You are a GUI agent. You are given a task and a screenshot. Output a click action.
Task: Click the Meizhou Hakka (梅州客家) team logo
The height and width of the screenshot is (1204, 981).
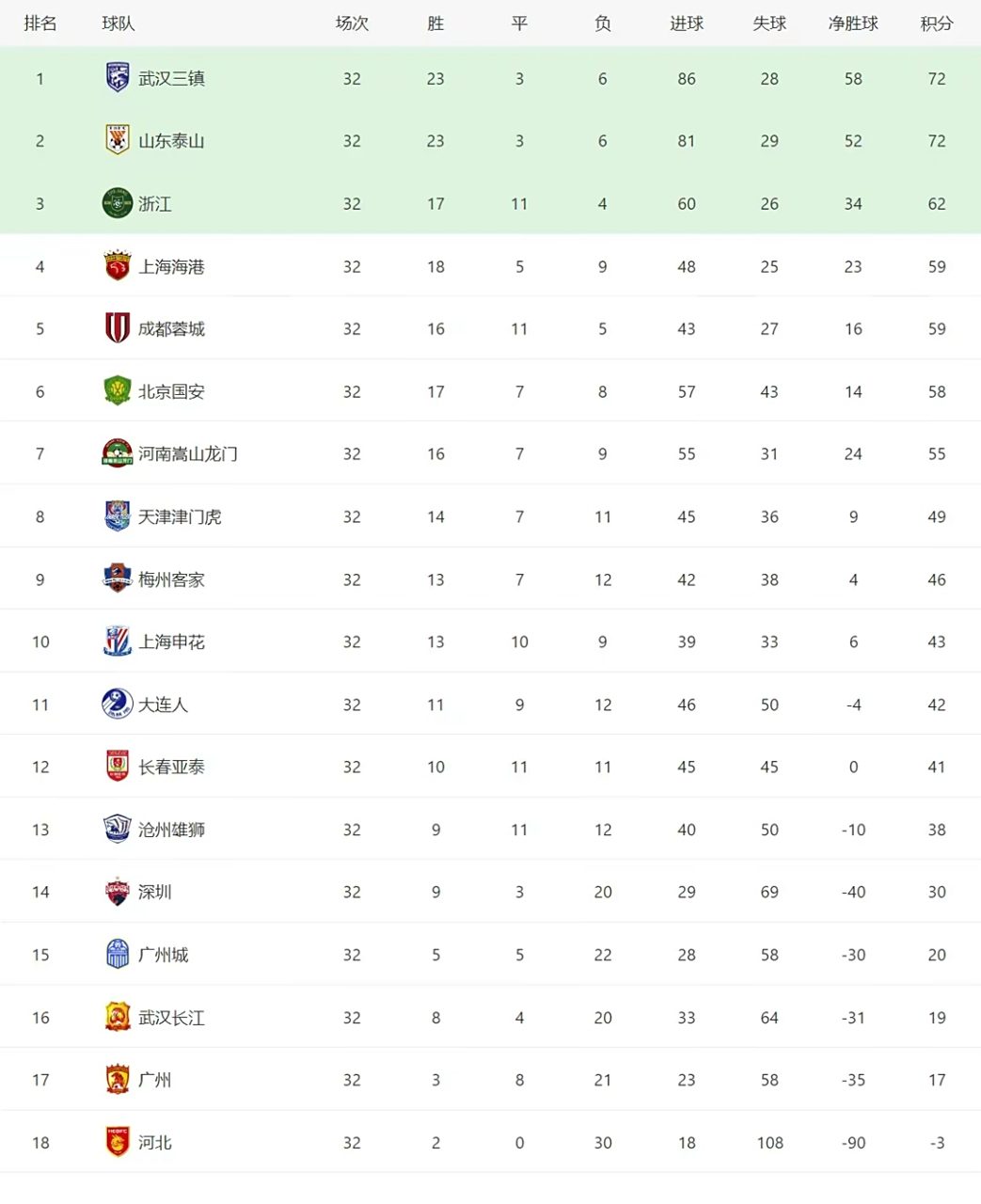click(117, 578)
